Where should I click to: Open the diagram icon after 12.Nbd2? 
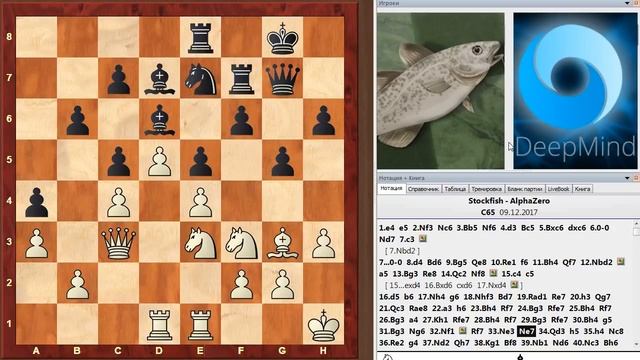620,262
